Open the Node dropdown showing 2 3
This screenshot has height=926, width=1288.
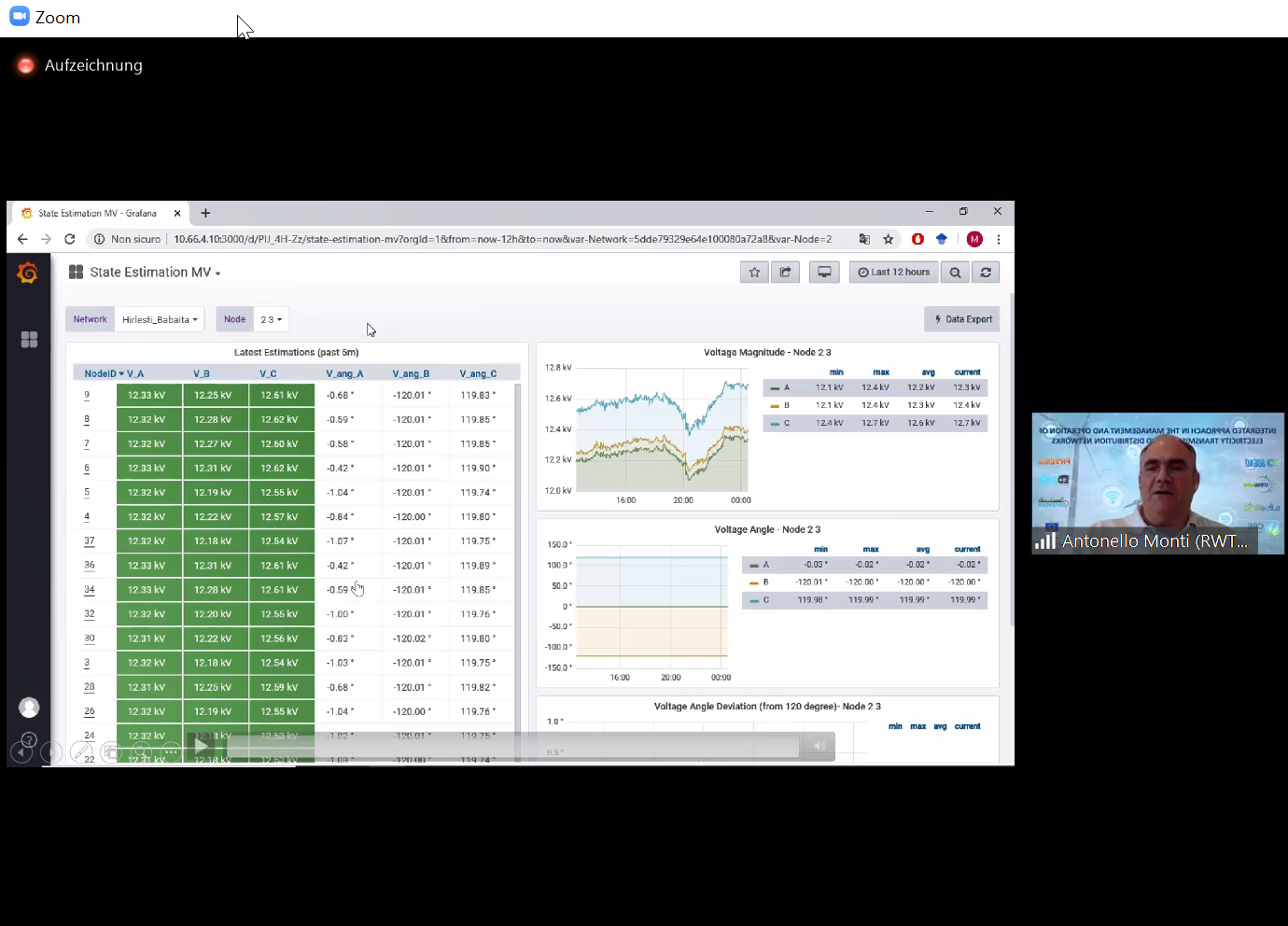pos(271,319)
